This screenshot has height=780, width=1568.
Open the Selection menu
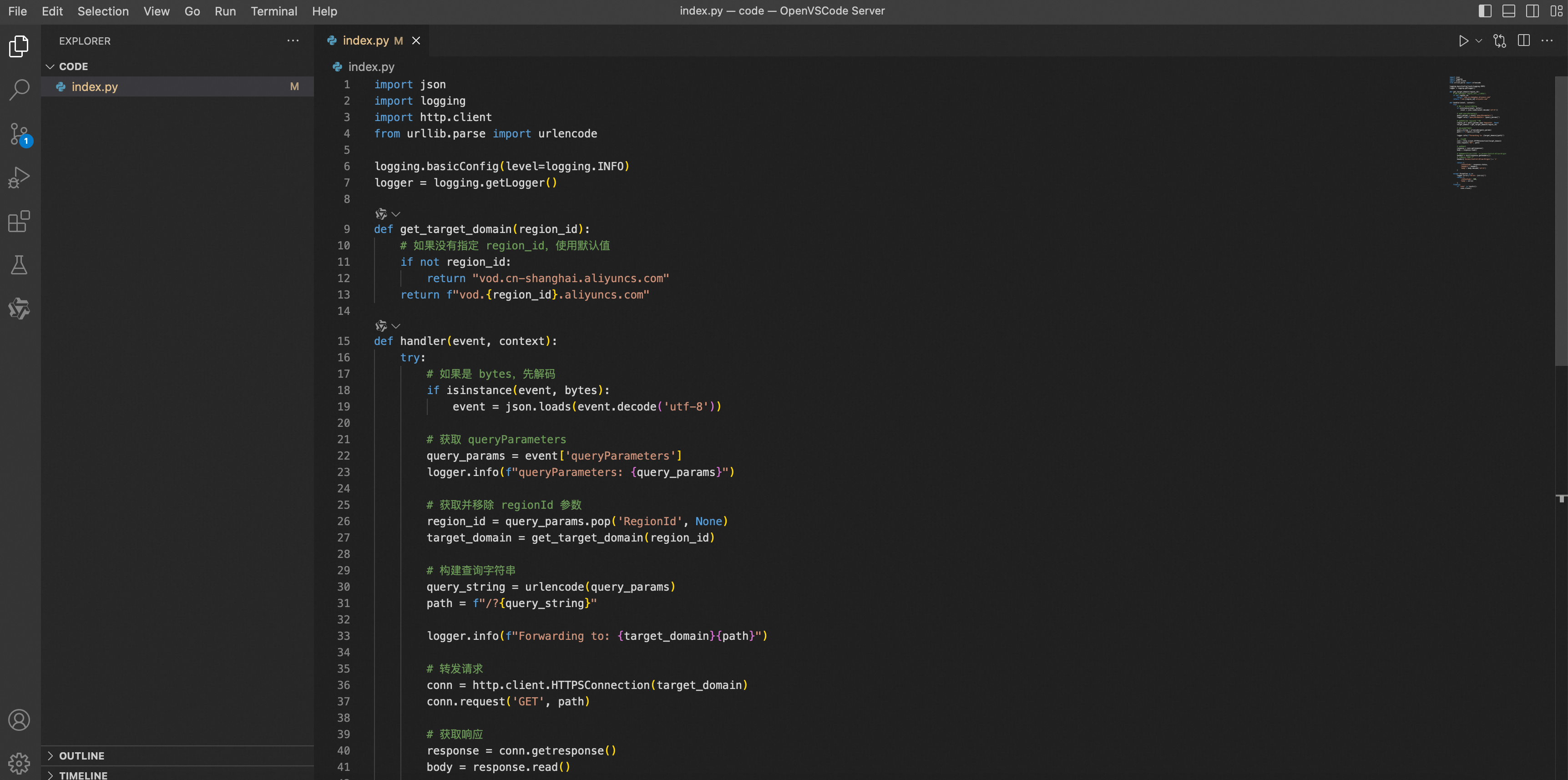[103, 11]
